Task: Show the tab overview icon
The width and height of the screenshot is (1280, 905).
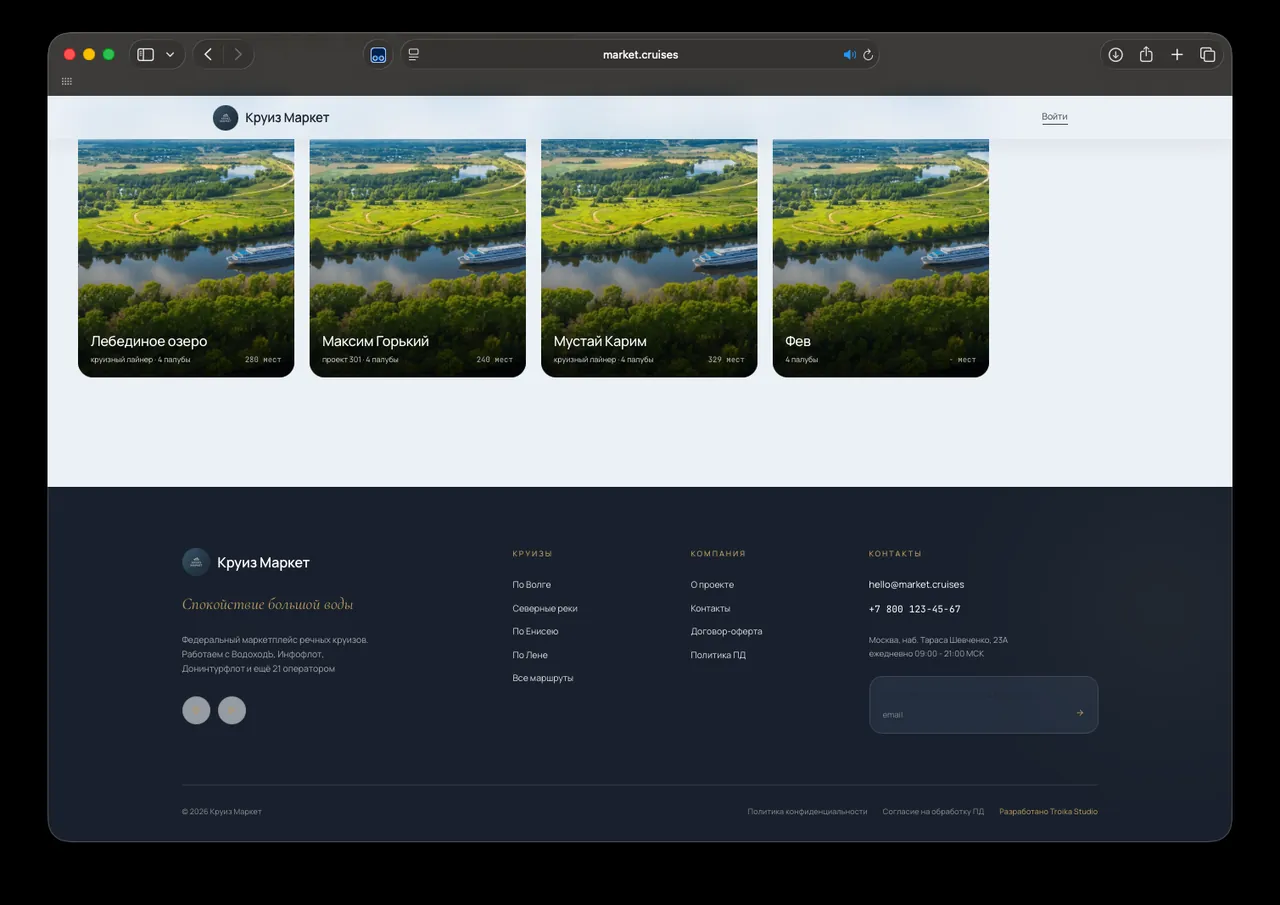Action: (1208, 54)
